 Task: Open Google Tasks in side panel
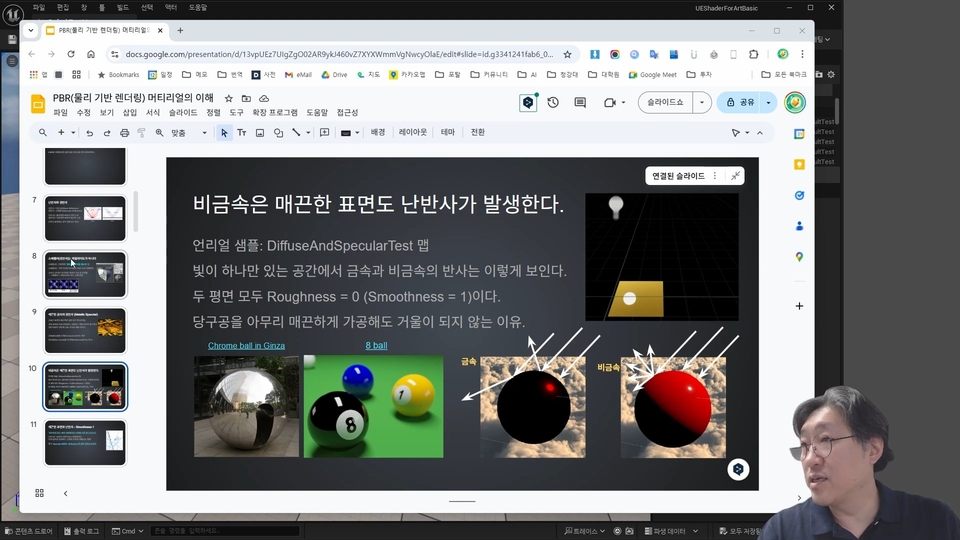(x=799, y=195)
